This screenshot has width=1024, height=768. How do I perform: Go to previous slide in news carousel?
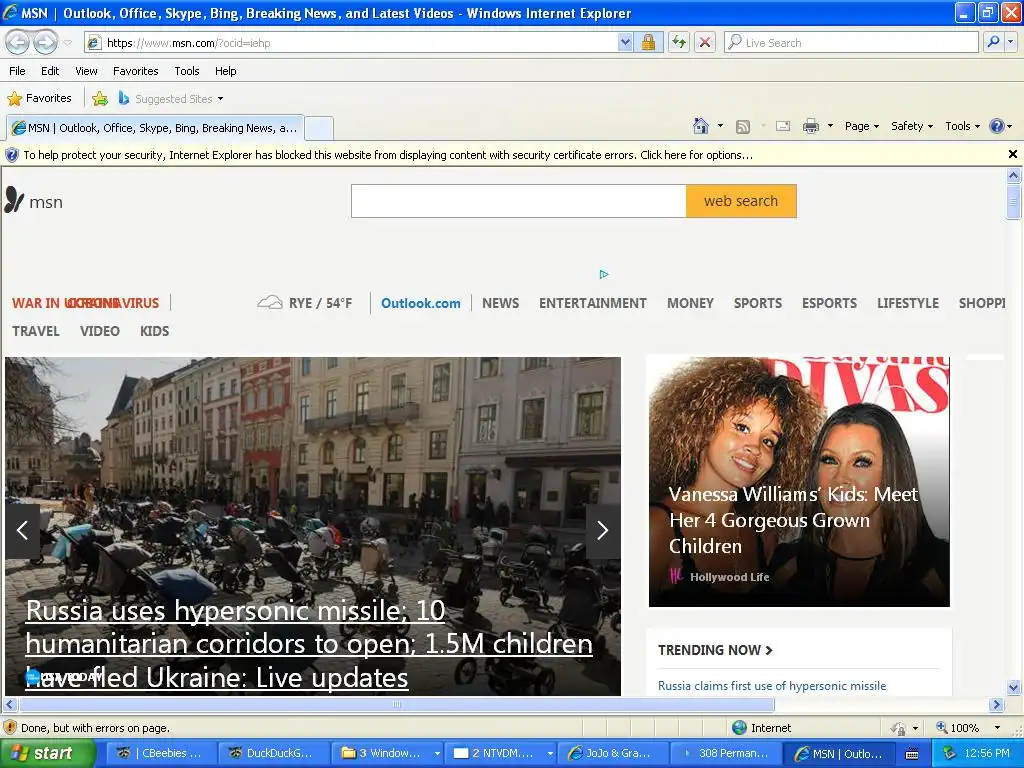pos(22,530)
